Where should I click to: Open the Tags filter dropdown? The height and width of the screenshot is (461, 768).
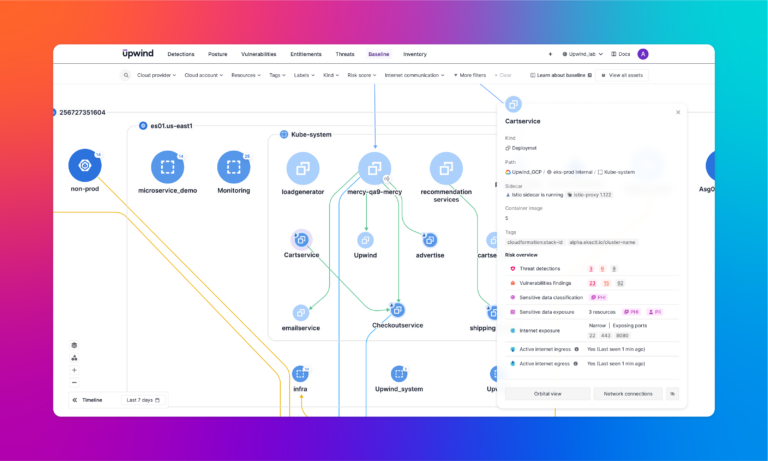point(277,75)
